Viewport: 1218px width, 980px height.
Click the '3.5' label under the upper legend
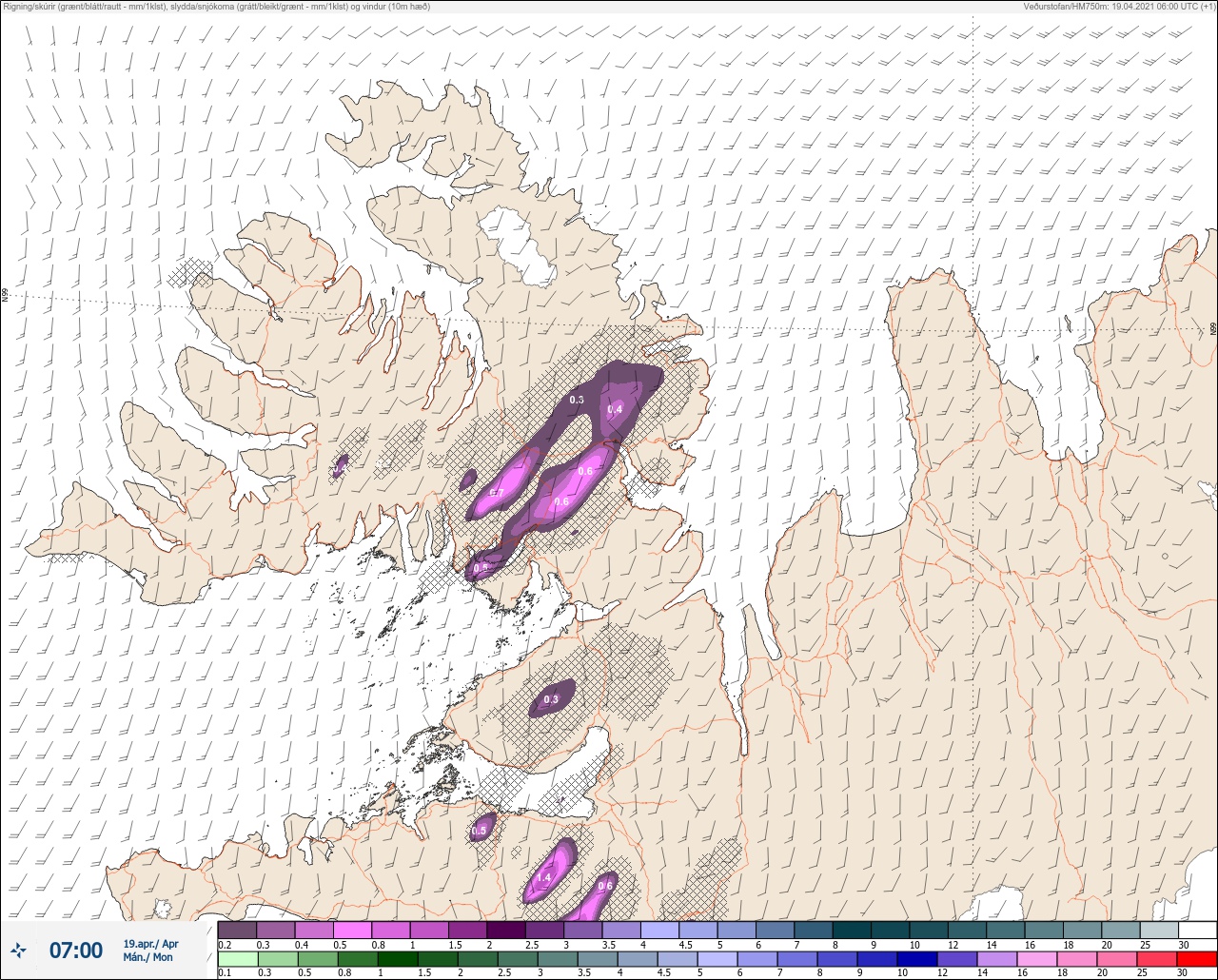[x=609, y=944]
